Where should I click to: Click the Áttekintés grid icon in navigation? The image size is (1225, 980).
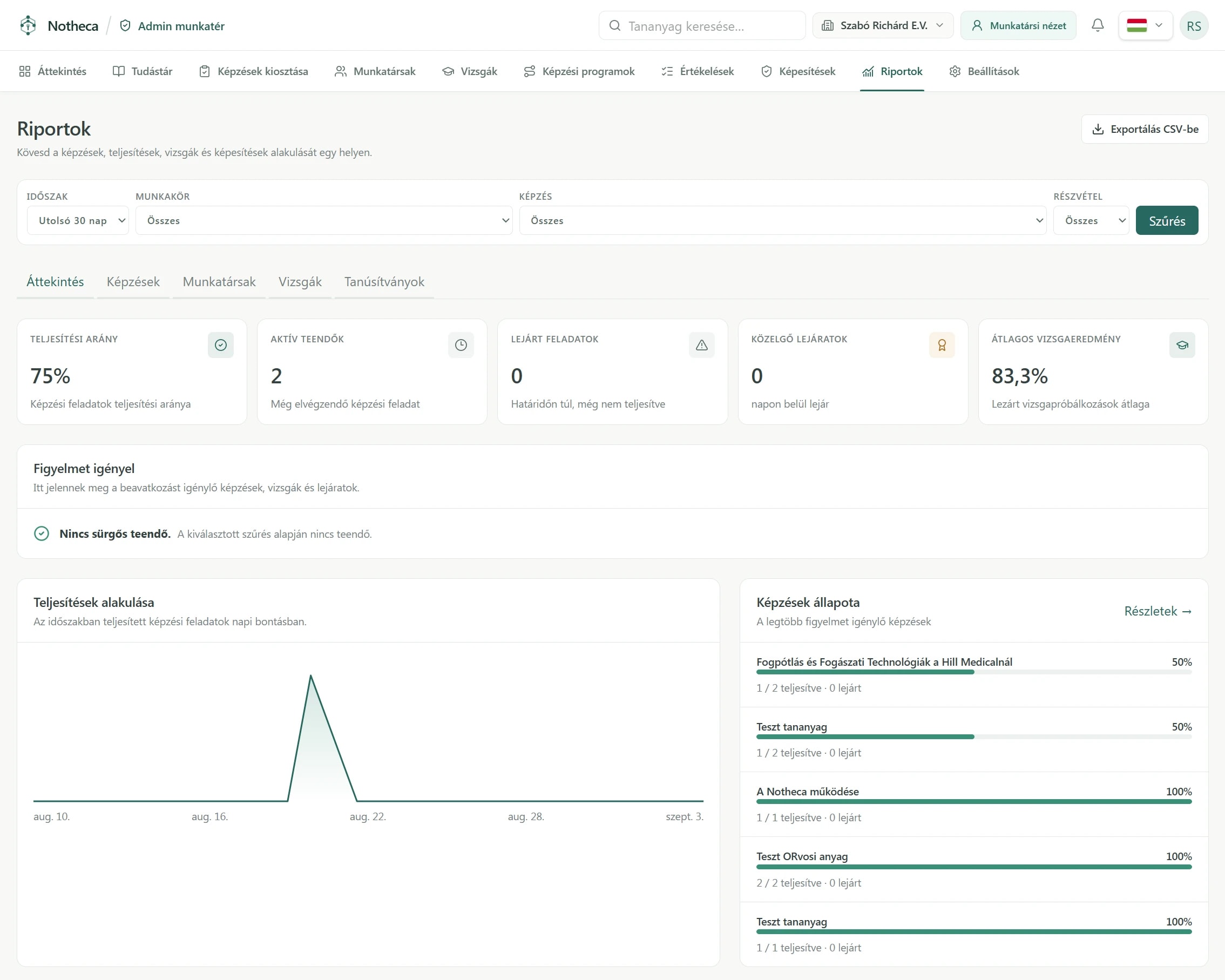click(x=24, y=71)
